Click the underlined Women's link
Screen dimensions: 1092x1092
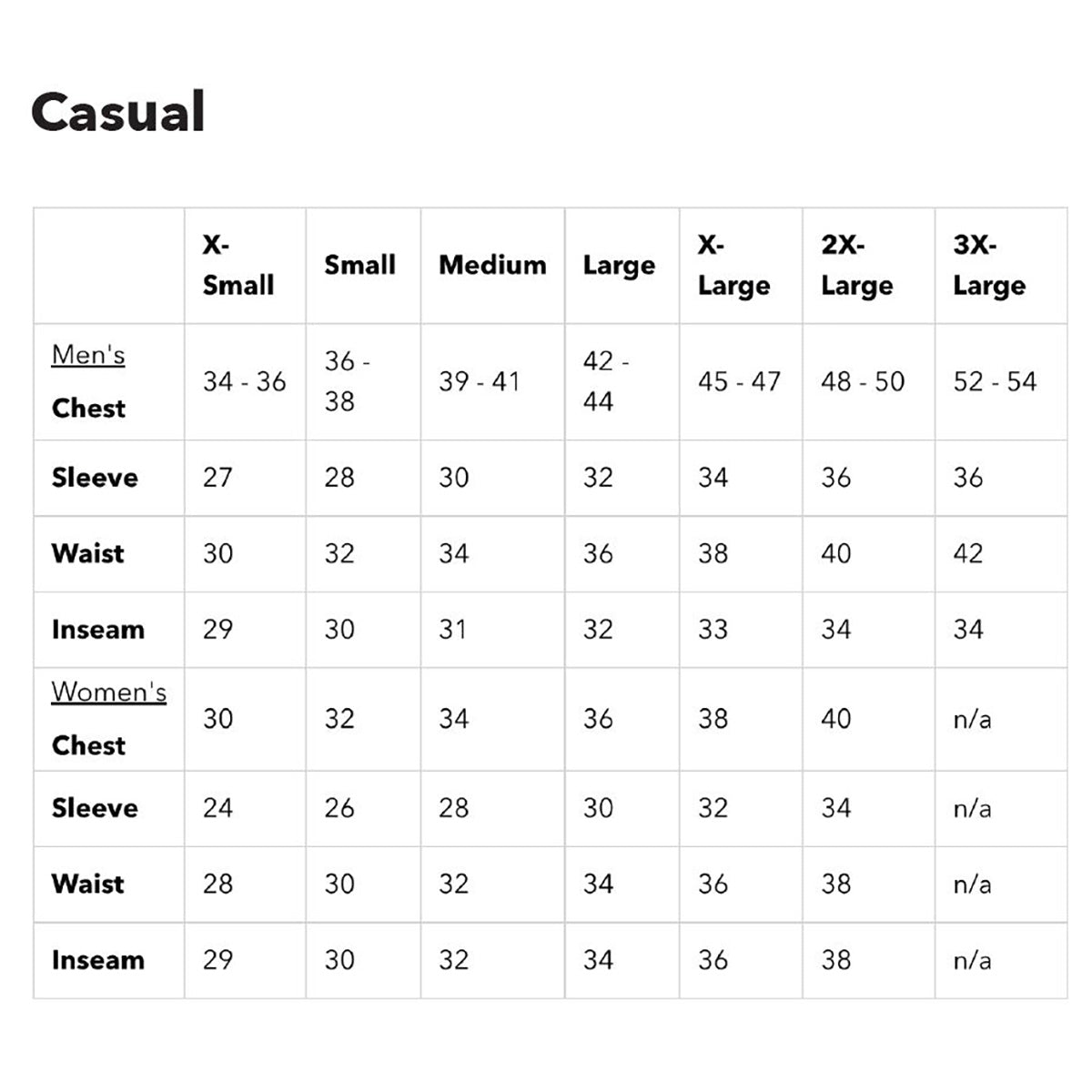coord(108,692)
